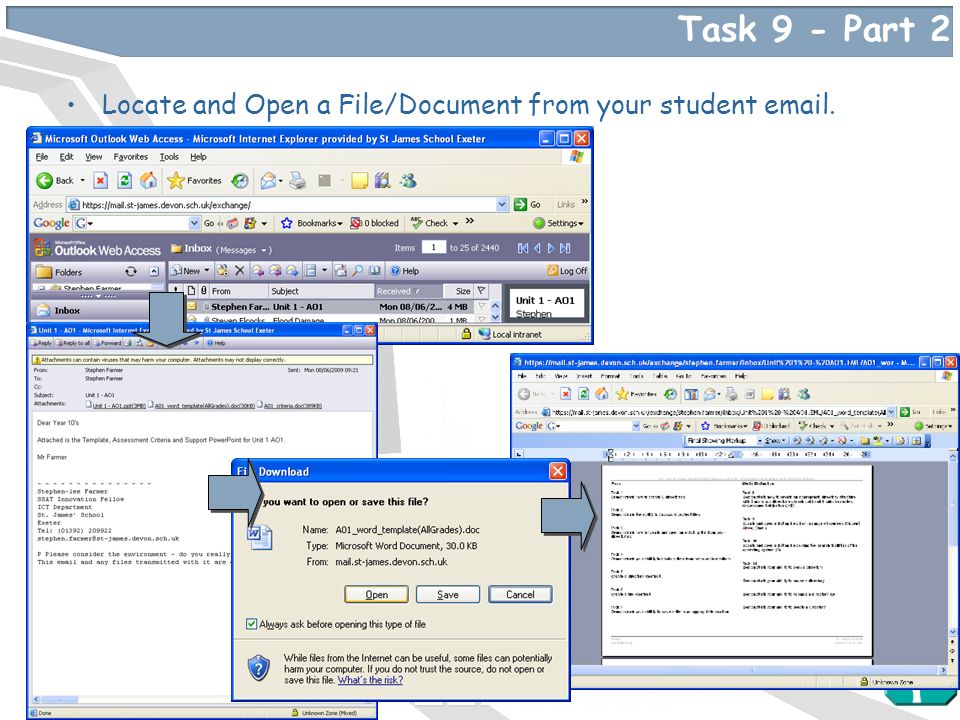Click the Inbox folder in Outlook navigation pane
This screenshot has width=960, height=720.
pos(66,310)
